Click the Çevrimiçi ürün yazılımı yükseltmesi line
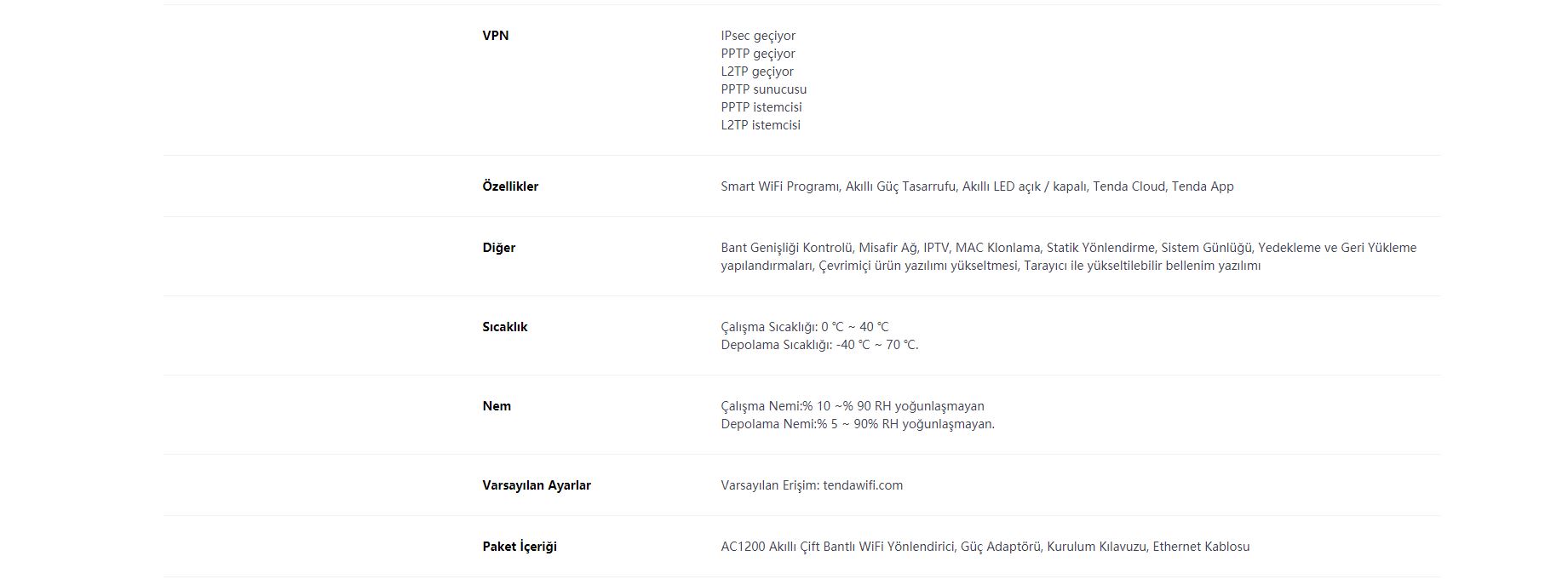Image resolution: width=1568 pixels, height=579 pixels. pos(991,266)
